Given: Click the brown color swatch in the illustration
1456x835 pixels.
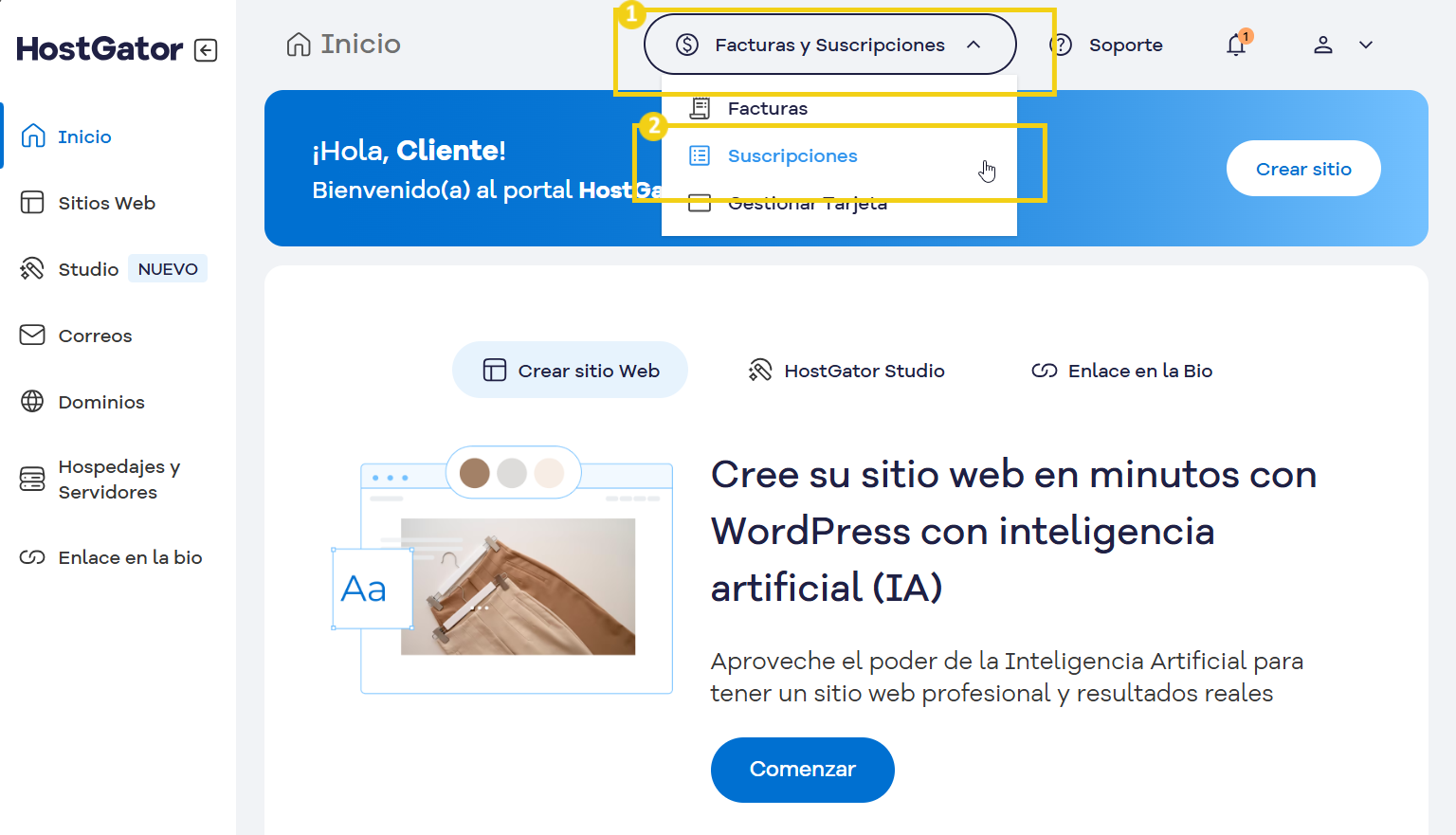Looking at the screenshot, I should click(x=474, y=472).
